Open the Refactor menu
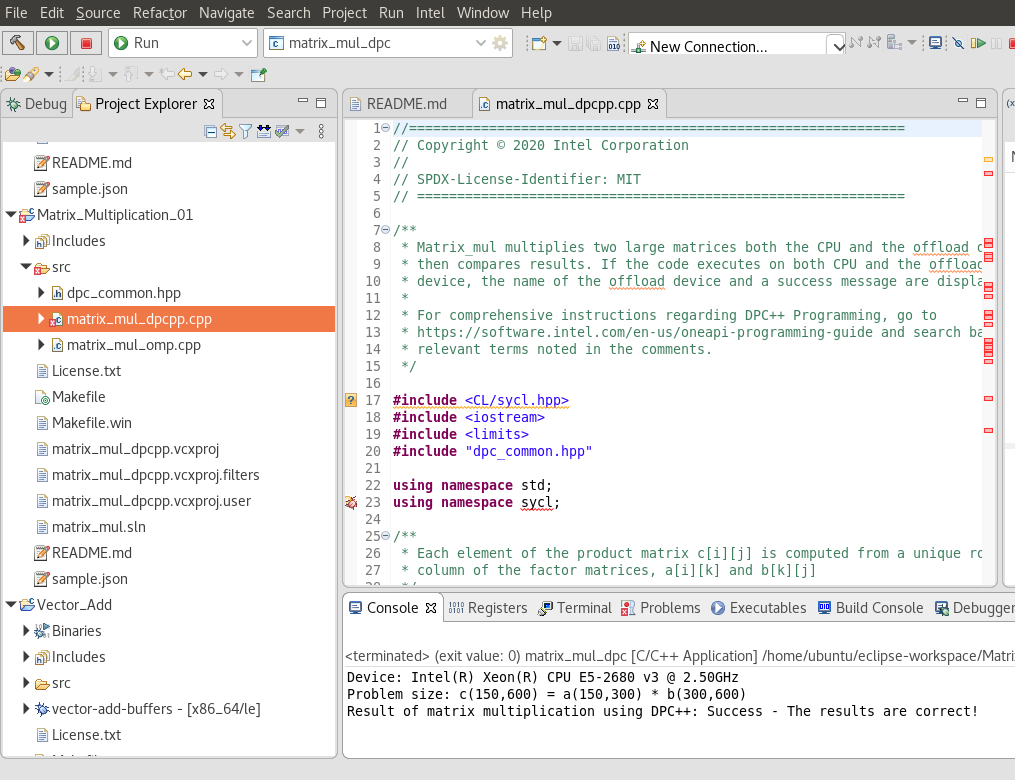Screen dimensions: 1015x780 (159, 13)
